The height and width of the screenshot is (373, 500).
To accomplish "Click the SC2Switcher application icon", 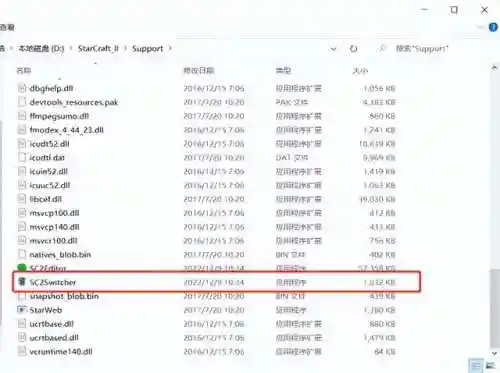I will pyautogui.click(x=22, y=282).
